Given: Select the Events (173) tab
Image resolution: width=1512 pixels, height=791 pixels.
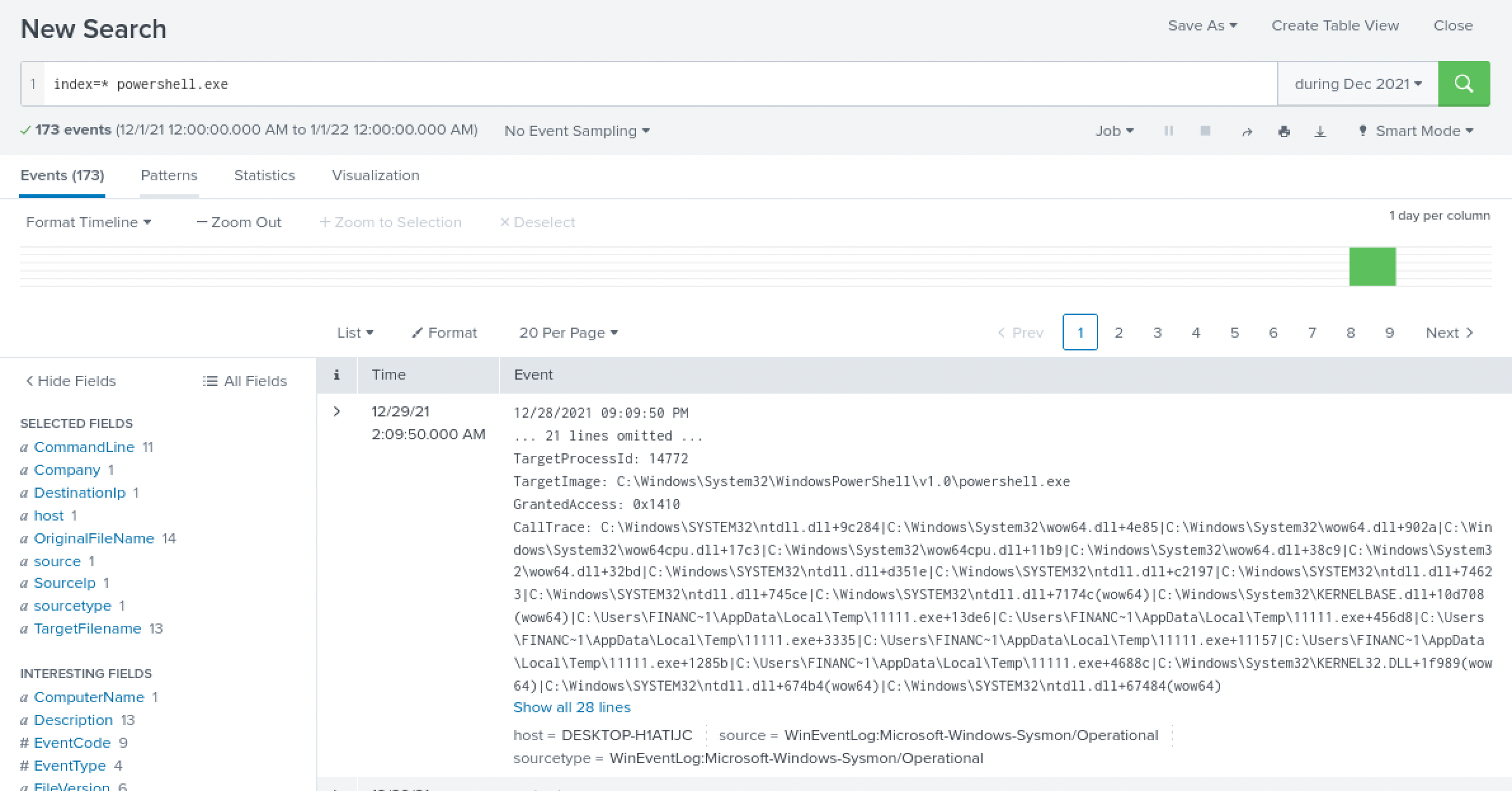Looking at the screenshot, I should tap(62, 175).
